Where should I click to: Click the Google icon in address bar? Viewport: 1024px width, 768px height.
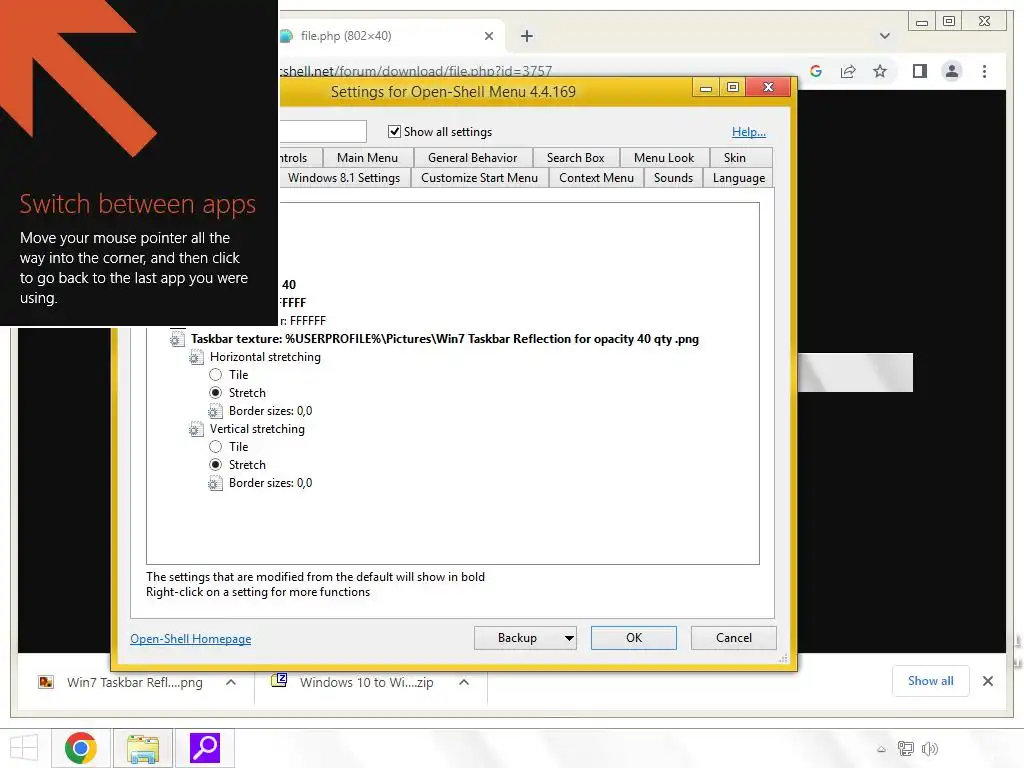[x=816, y=71]
